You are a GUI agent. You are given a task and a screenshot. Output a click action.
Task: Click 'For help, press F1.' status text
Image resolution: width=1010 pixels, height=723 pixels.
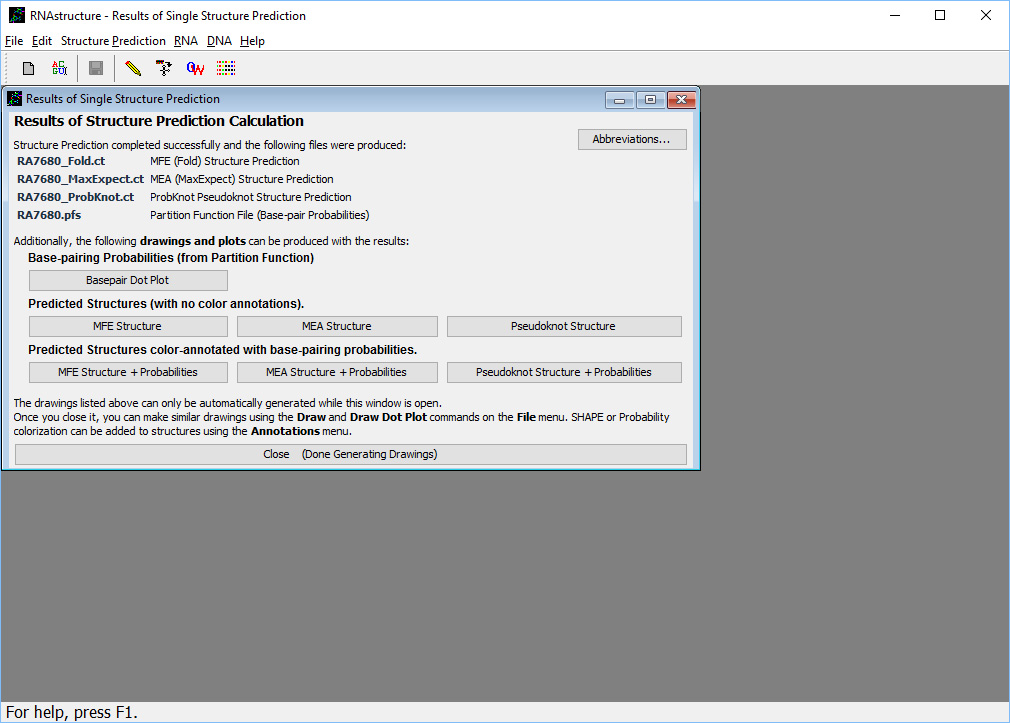[x=71, y=712]
